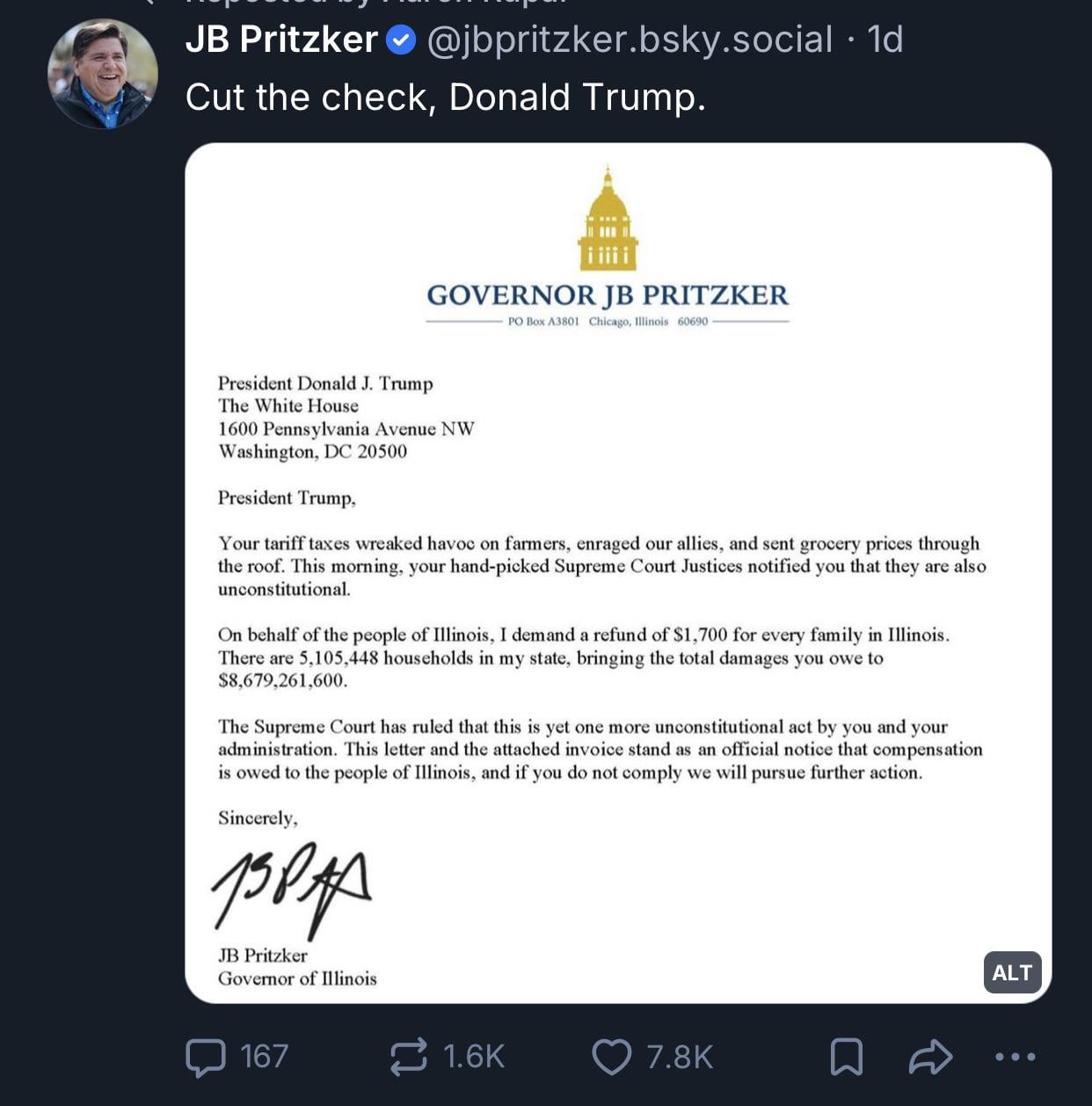Show the image ALT text description
The width and height of the screenshot is (1092, 1106).
point(1012,972)
